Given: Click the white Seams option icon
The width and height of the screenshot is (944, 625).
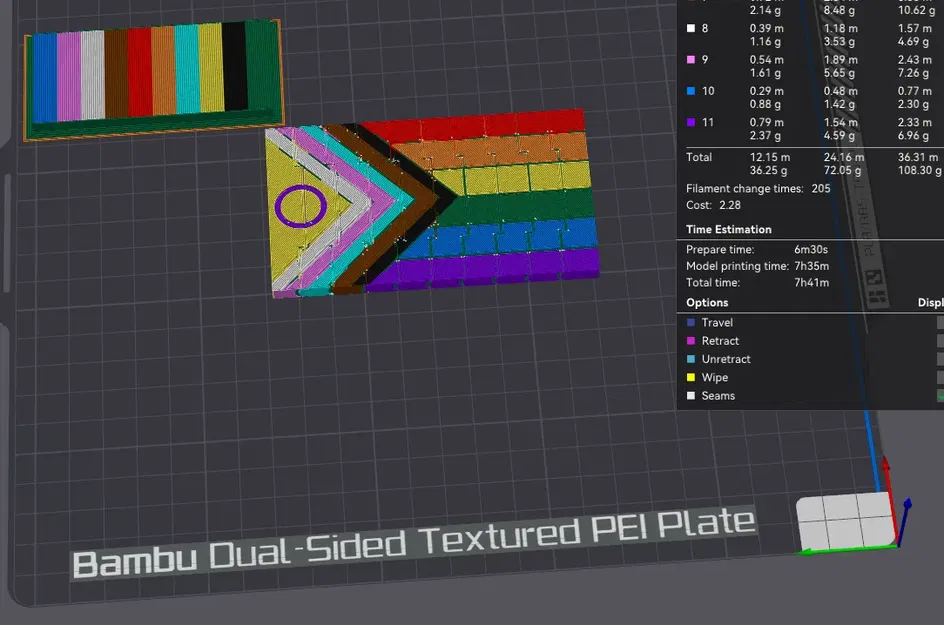Looking at the screenshot, I should tap(691, 396).
